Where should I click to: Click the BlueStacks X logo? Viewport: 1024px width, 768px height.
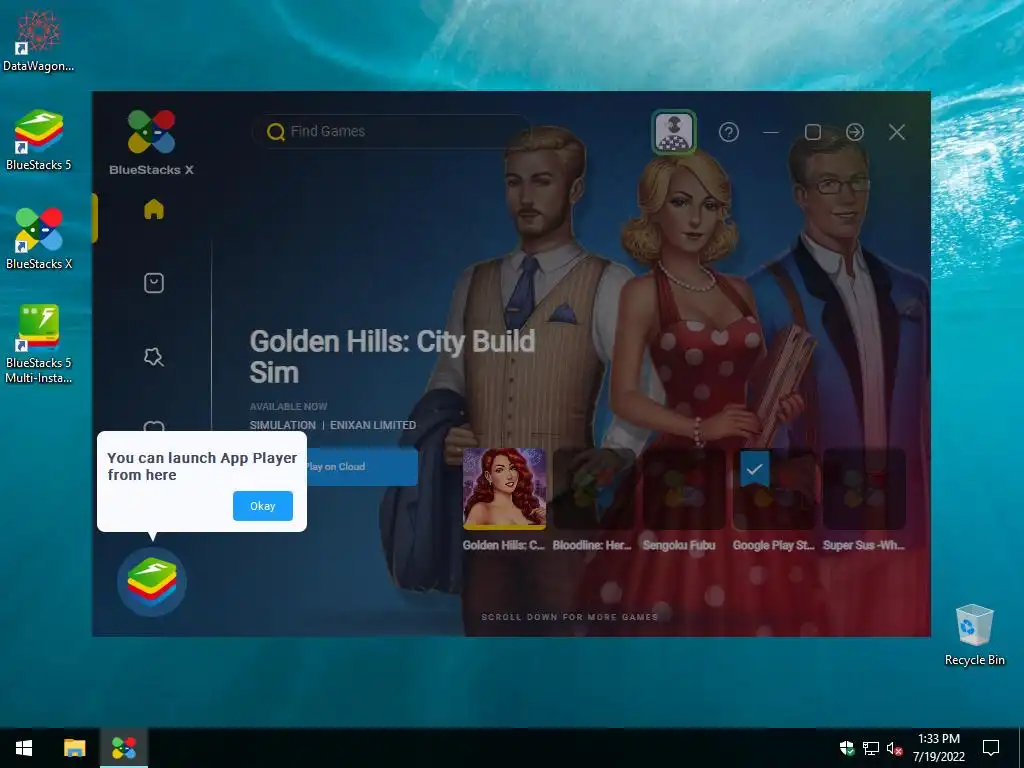pos(152,142)
